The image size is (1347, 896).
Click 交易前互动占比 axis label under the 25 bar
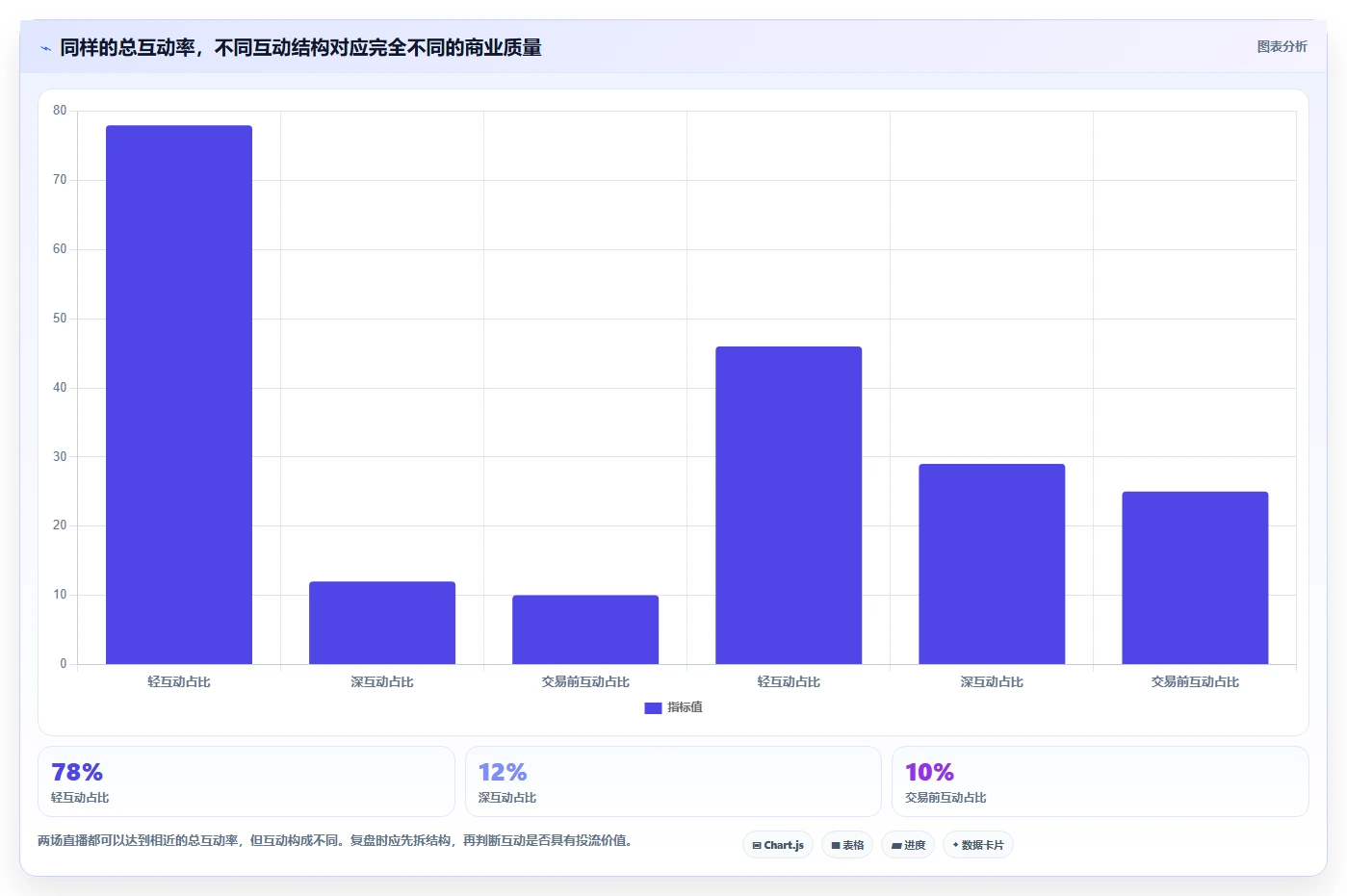click(1195, 681)
